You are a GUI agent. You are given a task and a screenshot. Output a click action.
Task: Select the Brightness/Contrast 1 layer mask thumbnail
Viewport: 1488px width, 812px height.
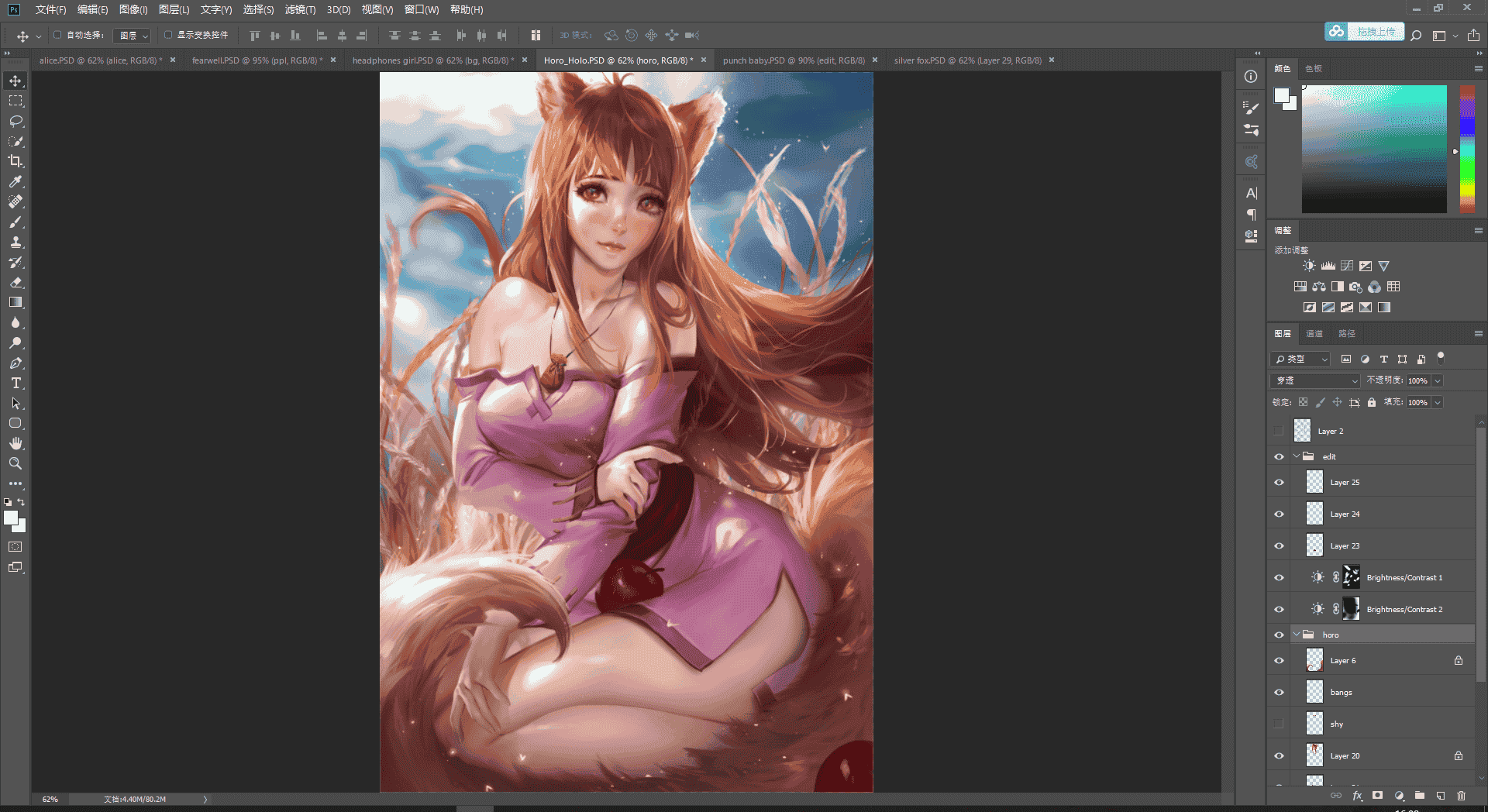(x=1351, y=577)
